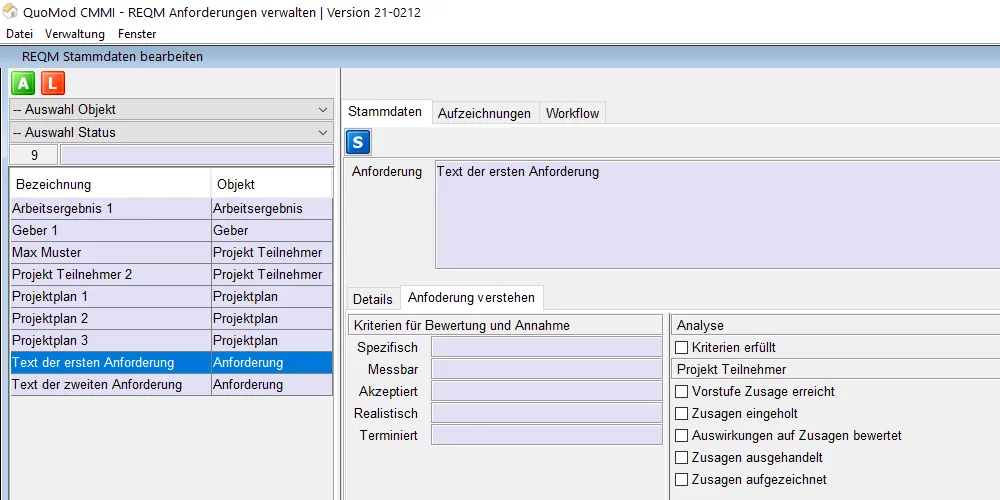
Task: Open the Details sub-tab
Action: coord(372,299)
